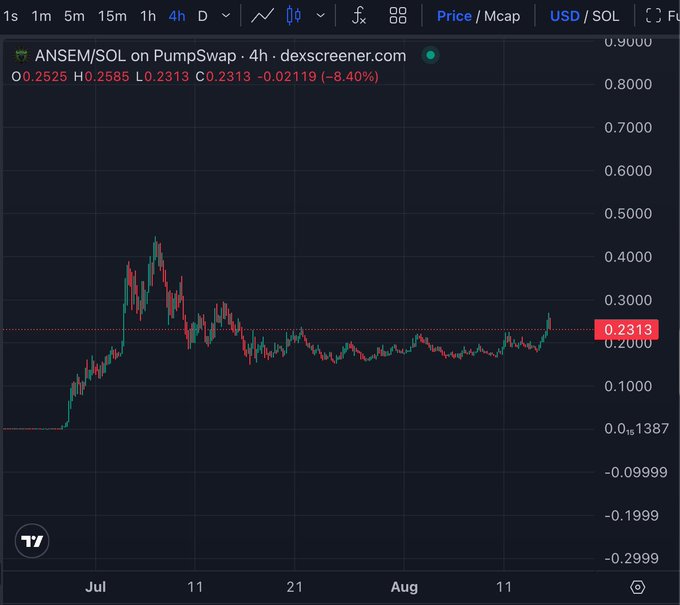Select the active 4h timeframe
The width and height of the screenshot is (680, 605).
coord(177,16)
